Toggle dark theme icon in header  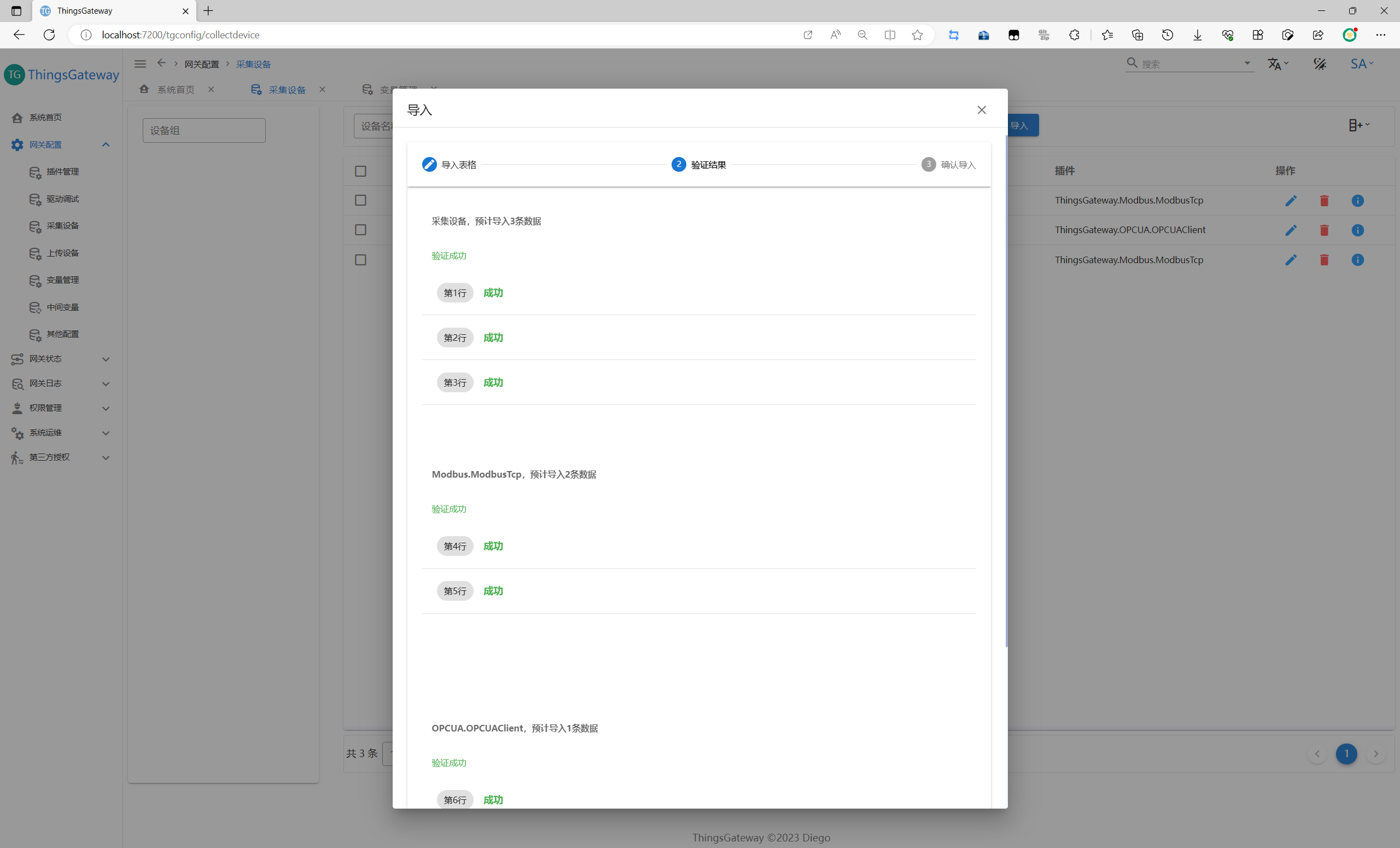coord(1320,63)
